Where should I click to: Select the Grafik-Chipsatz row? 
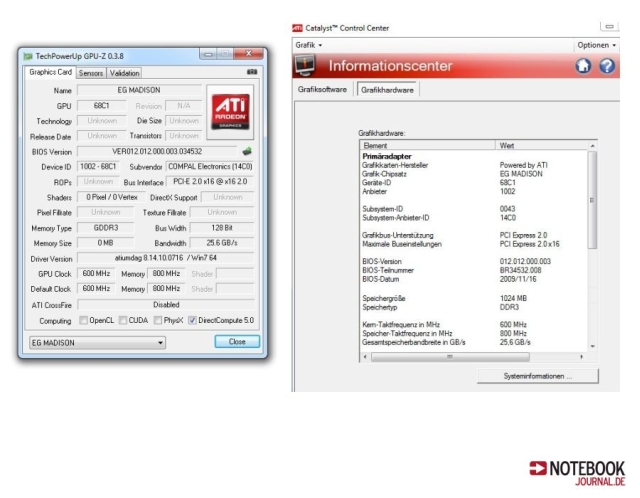473,174
